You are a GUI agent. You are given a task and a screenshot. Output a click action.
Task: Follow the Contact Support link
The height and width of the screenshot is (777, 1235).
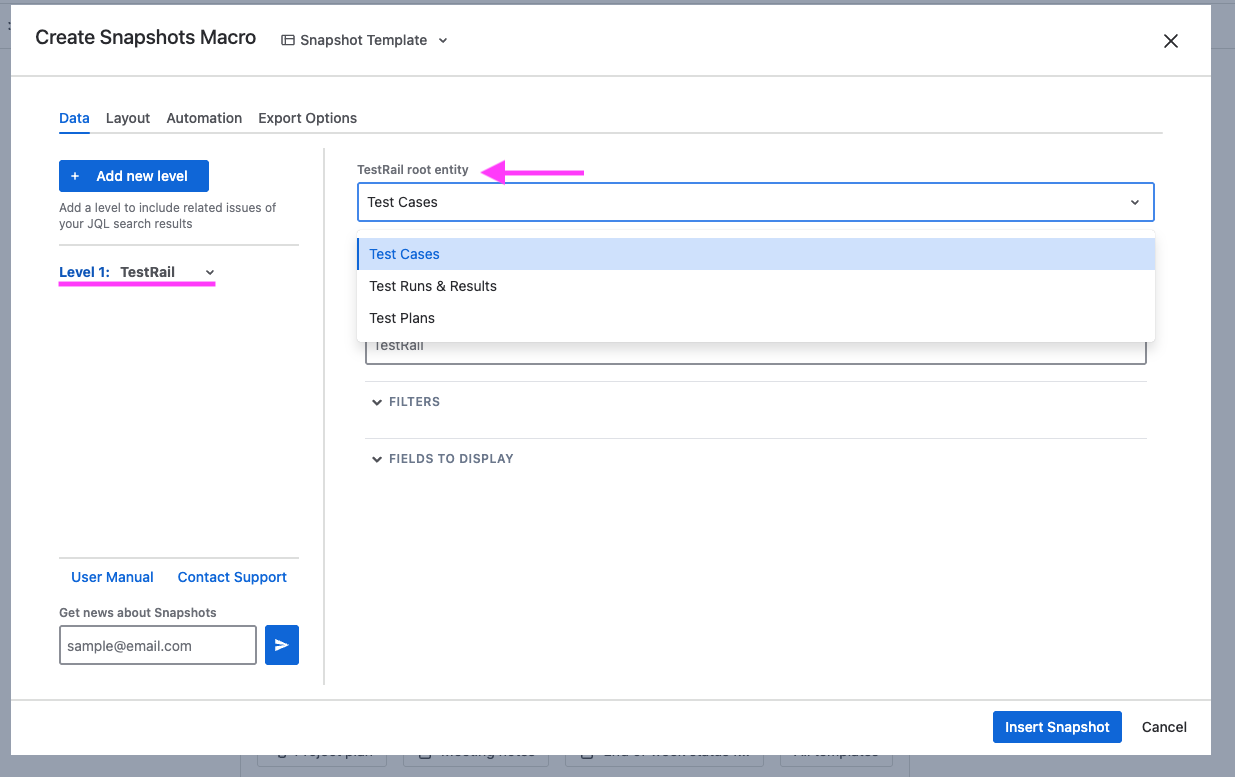coord(232,577)
